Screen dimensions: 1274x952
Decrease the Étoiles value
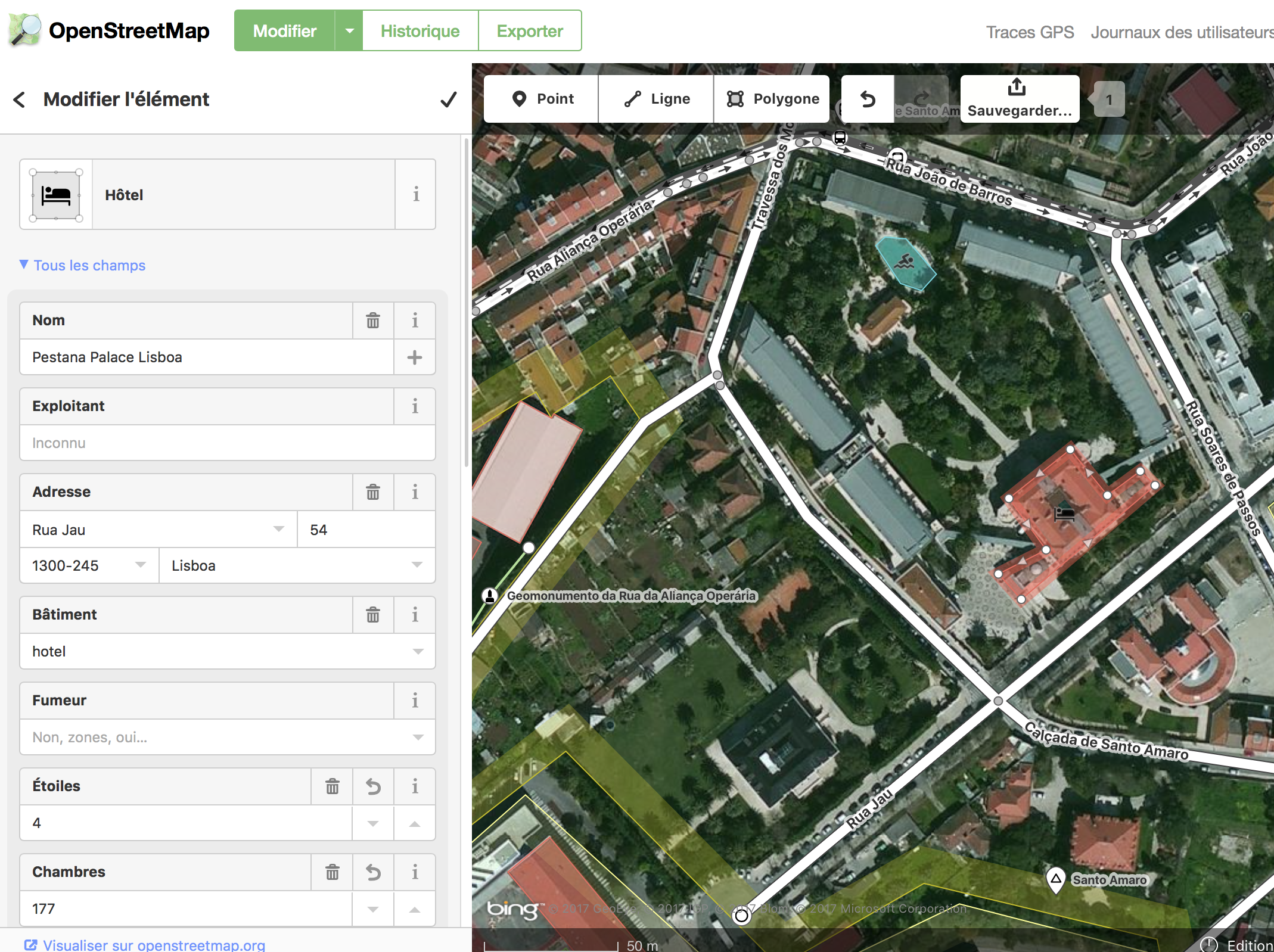(x=373, y=823)
